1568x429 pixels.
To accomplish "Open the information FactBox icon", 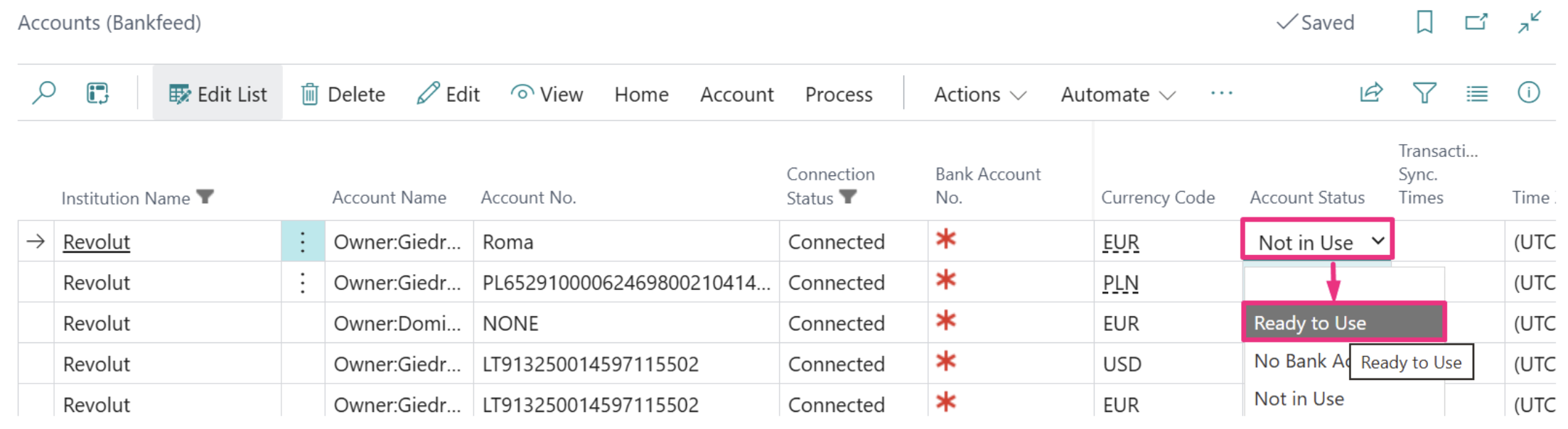I will [x=1529, y=92].
